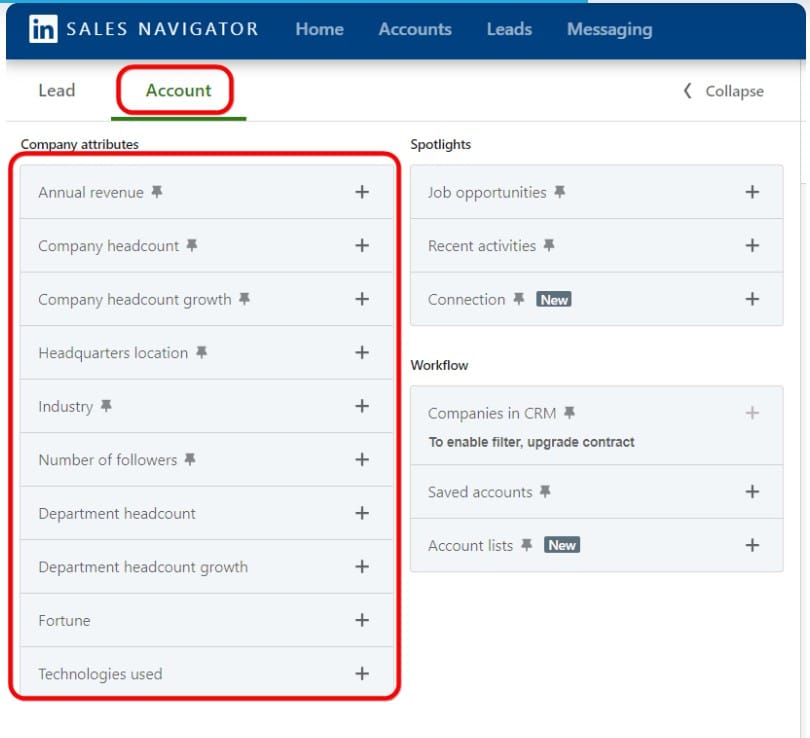Screen dimensions: 810x738
Task: Click the Workflow heading
Action: click(x=439, y=365)
